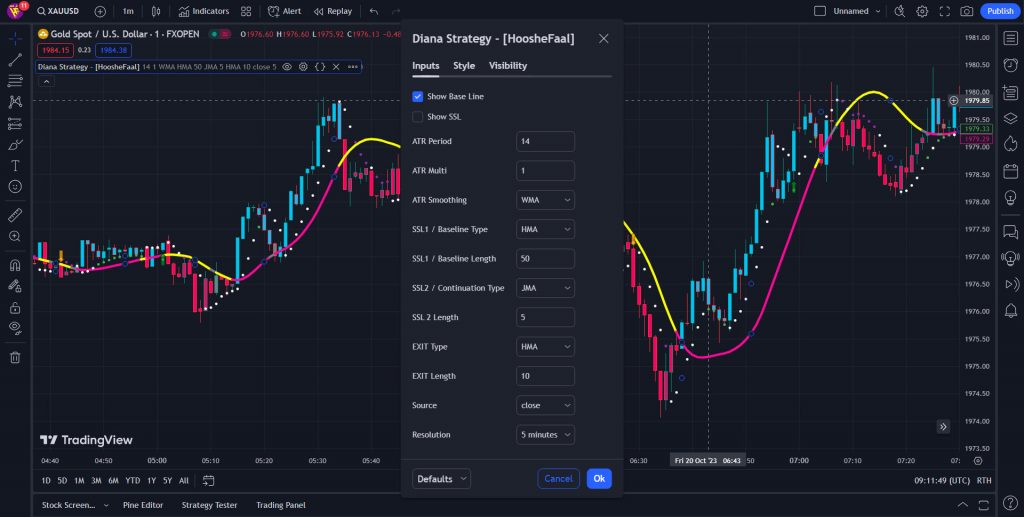Select the Trend Line drawing tool
This screenshot has width=1024, height=517.
pyautogui.click(x=15, y=60)
